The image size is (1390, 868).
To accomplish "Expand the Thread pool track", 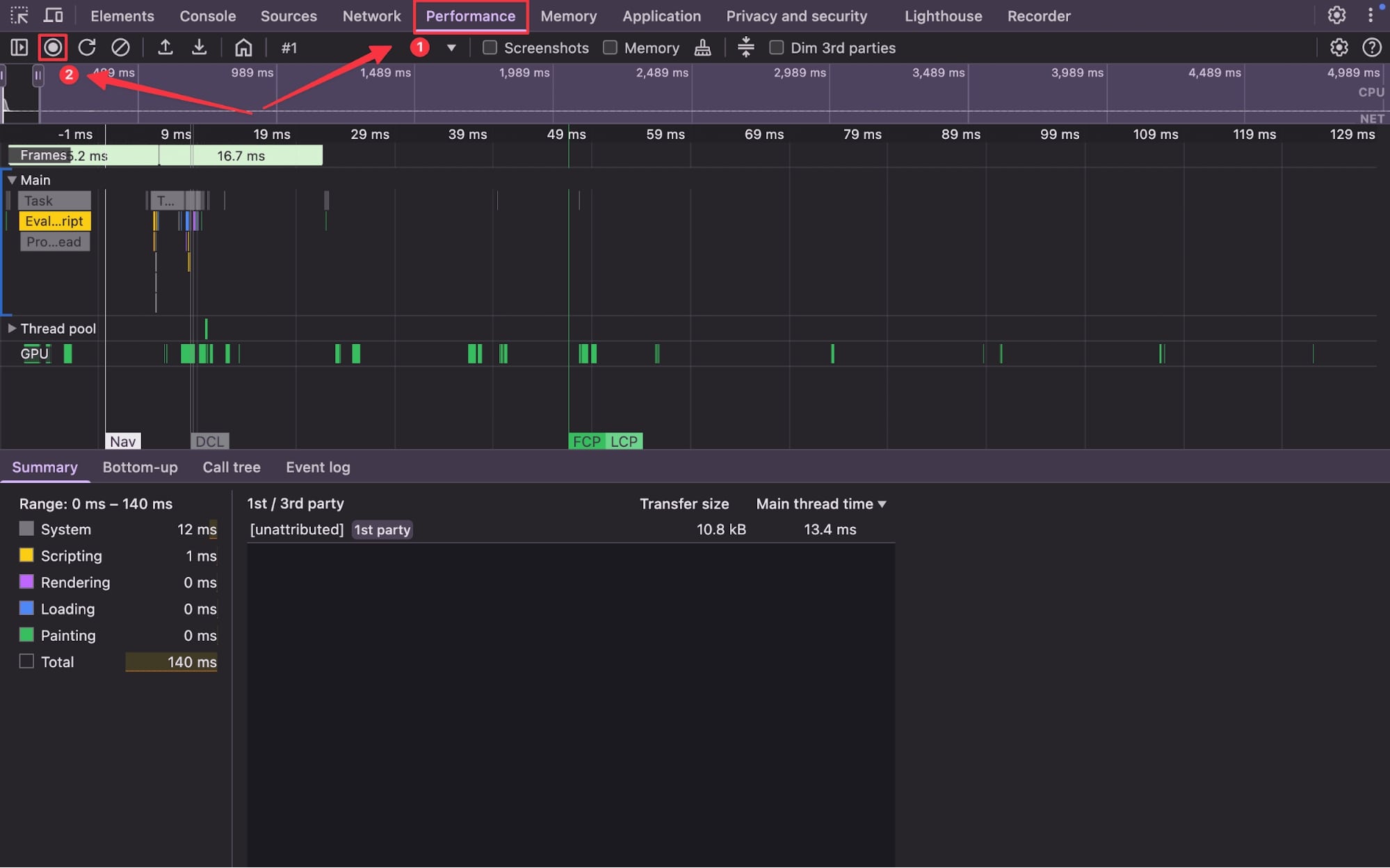I will pyautogui.click(x=11, y=328).
